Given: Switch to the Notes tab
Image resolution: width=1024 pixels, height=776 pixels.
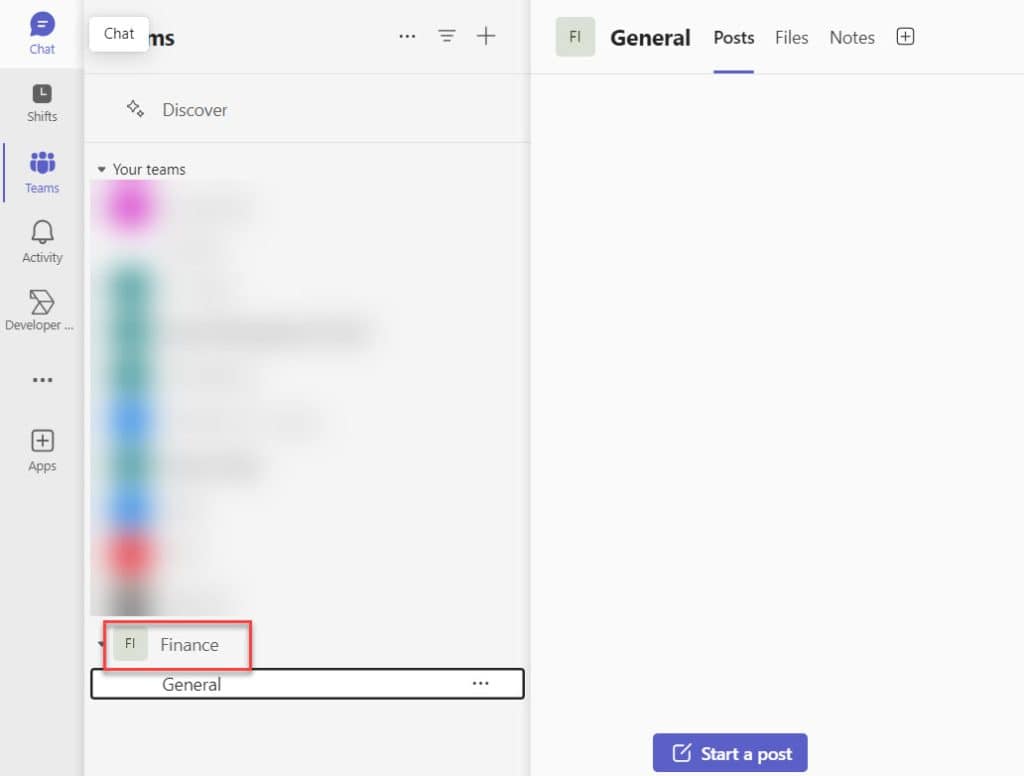Looking at the screenshot, I should point(852,38).
